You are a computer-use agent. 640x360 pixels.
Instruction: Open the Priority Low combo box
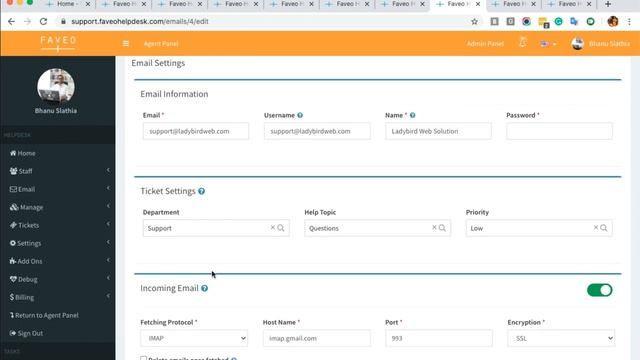pyautogui.click(x=539, y=228)
